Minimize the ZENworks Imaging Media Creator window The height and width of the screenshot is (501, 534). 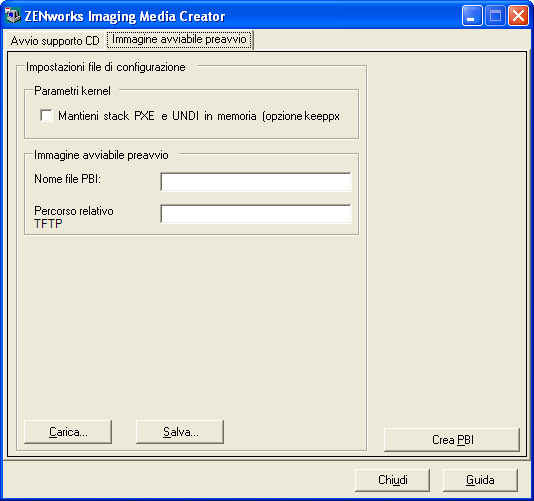pos(472,16)
